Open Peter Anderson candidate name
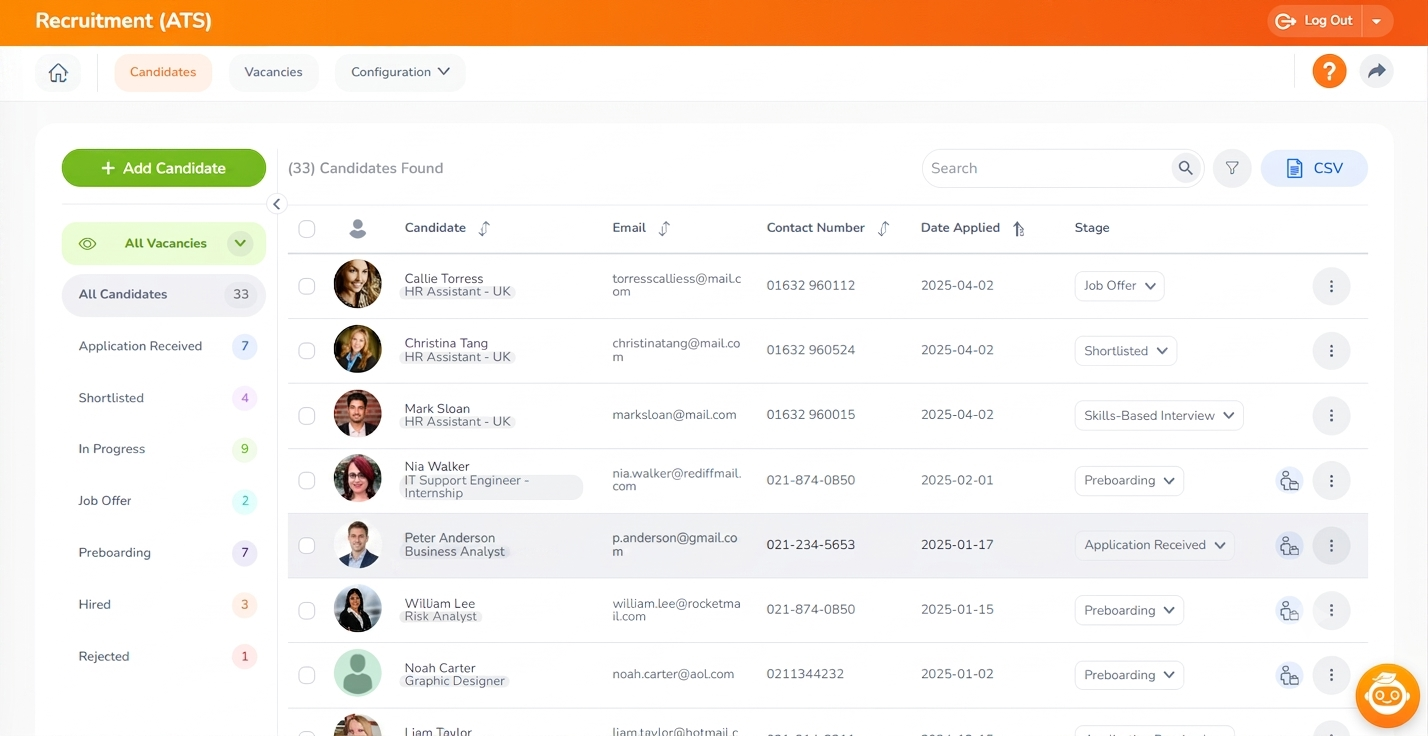The width and height of the screenshot is (1428, 736). [450, 538]
